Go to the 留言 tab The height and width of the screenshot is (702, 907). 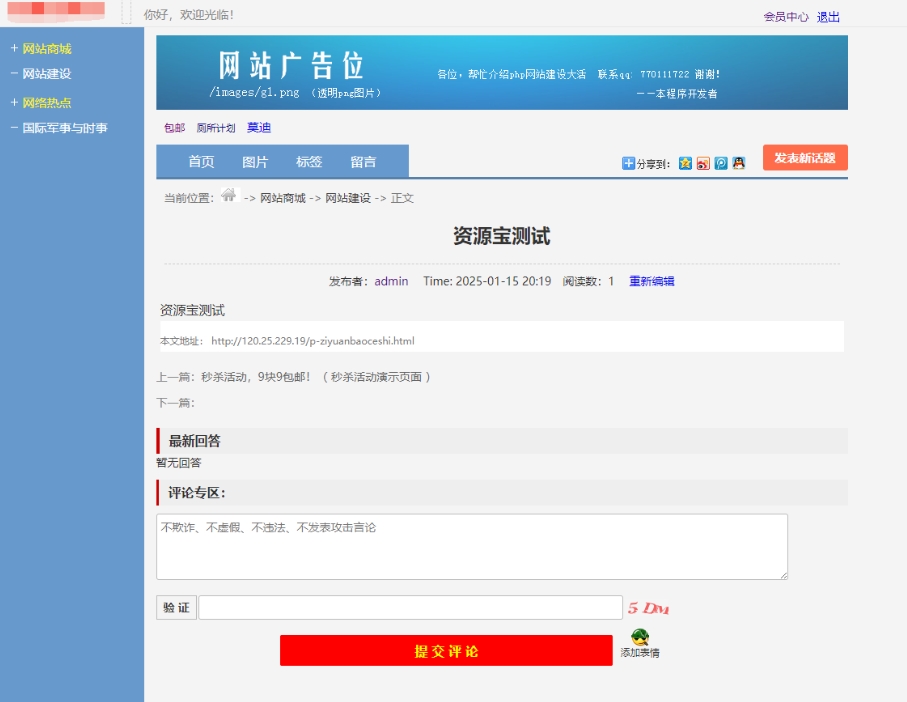[x=363, y=162]
